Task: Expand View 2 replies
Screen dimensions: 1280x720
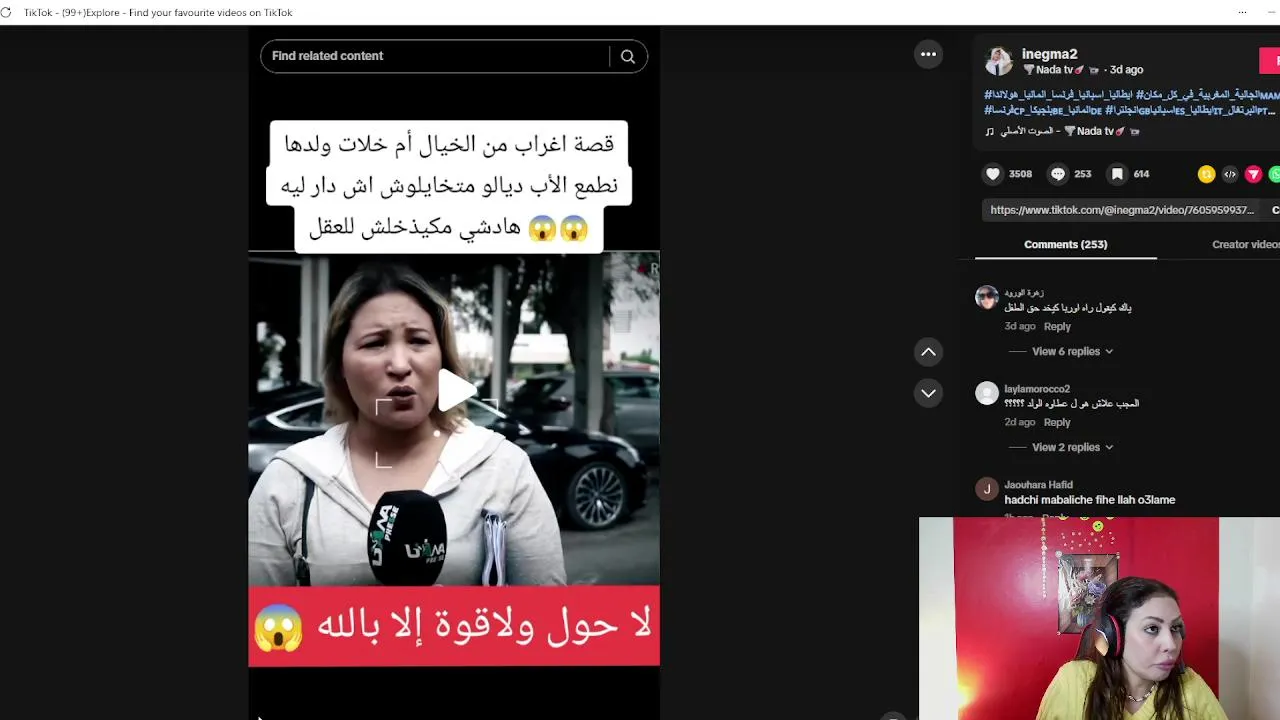Action: 1072,447
